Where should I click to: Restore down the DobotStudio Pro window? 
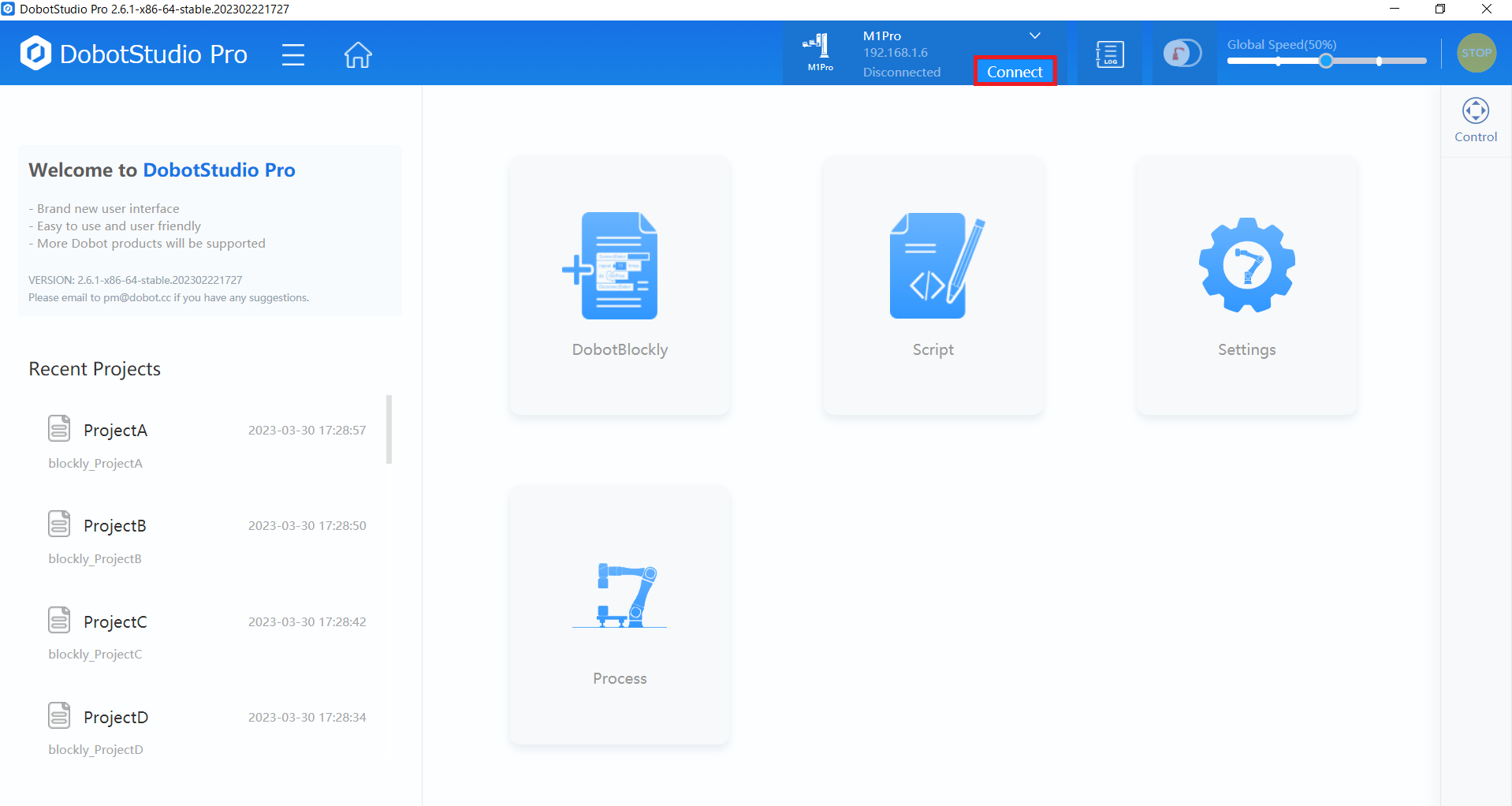point(1439,9)
